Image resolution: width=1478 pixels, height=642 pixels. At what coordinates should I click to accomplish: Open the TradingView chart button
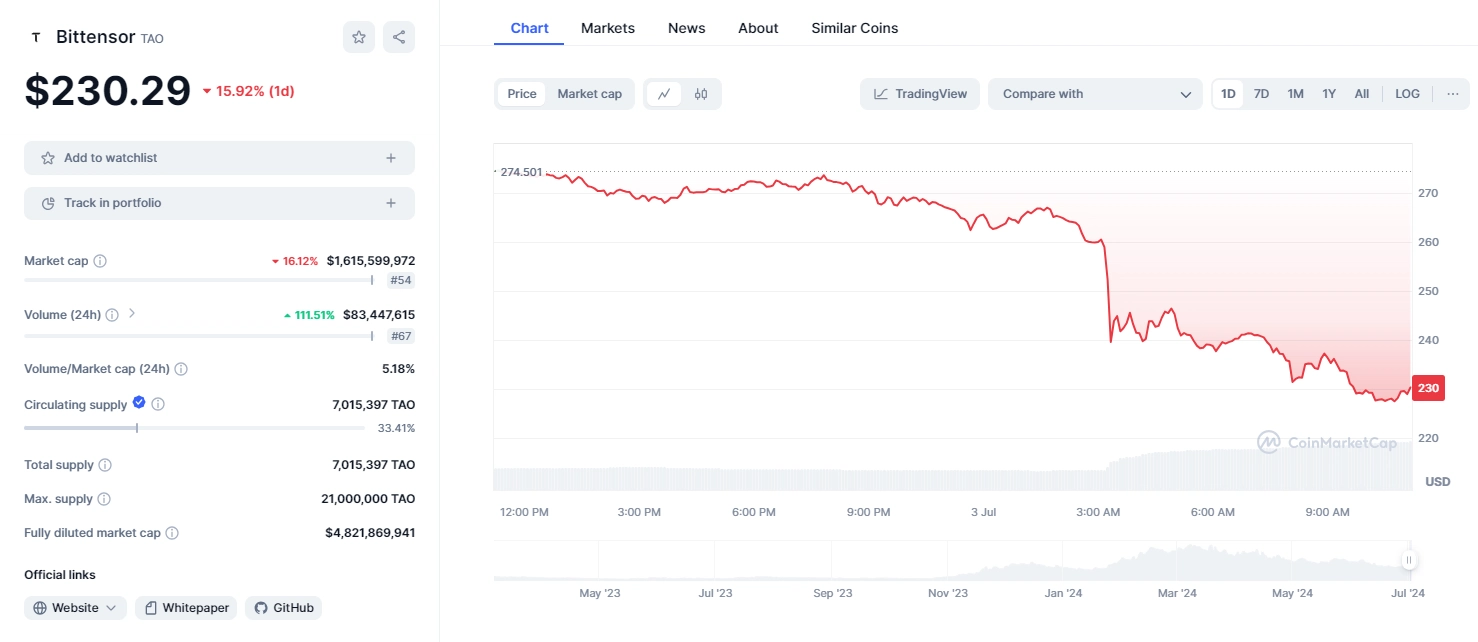coord(920,94)
